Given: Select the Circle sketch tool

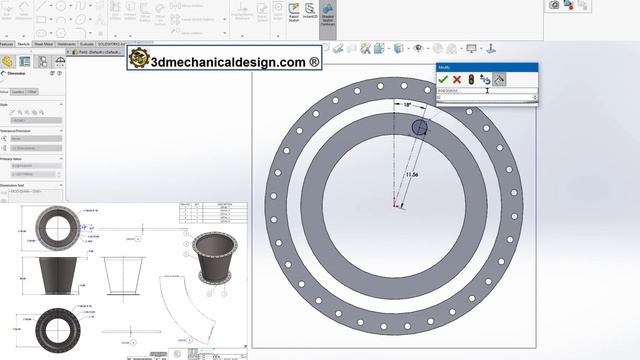Looking at the screenshot, I should pos(60,6).
